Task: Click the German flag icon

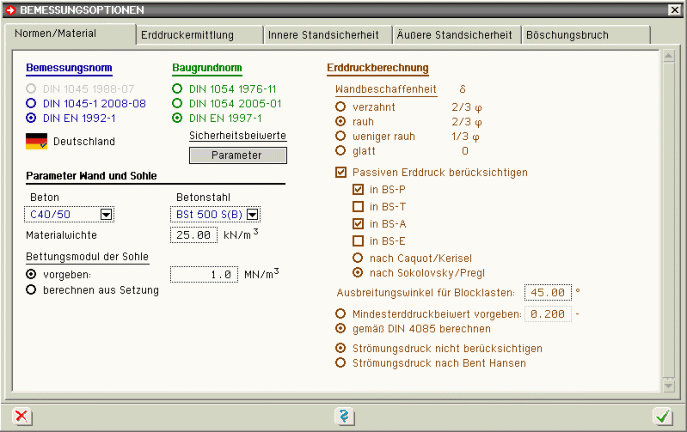Action: click(37, 141)
